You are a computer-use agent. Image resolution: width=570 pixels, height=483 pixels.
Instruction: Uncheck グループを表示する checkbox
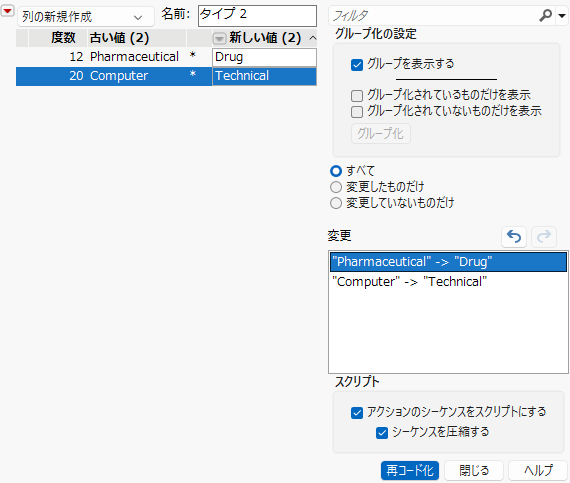tap(357, 65)
